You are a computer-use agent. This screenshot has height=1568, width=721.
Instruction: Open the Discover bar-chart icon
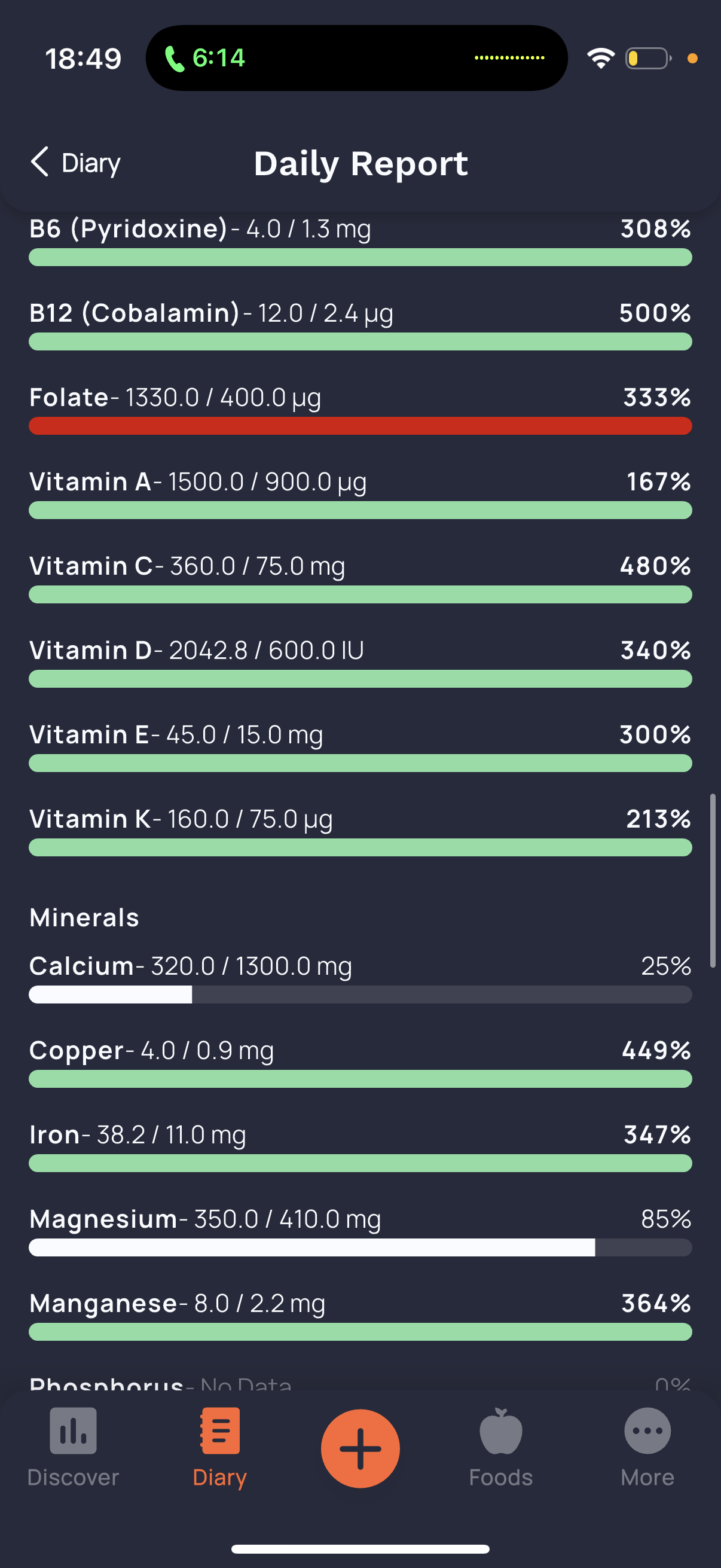pyautogui.click(x=73, y=1430)
